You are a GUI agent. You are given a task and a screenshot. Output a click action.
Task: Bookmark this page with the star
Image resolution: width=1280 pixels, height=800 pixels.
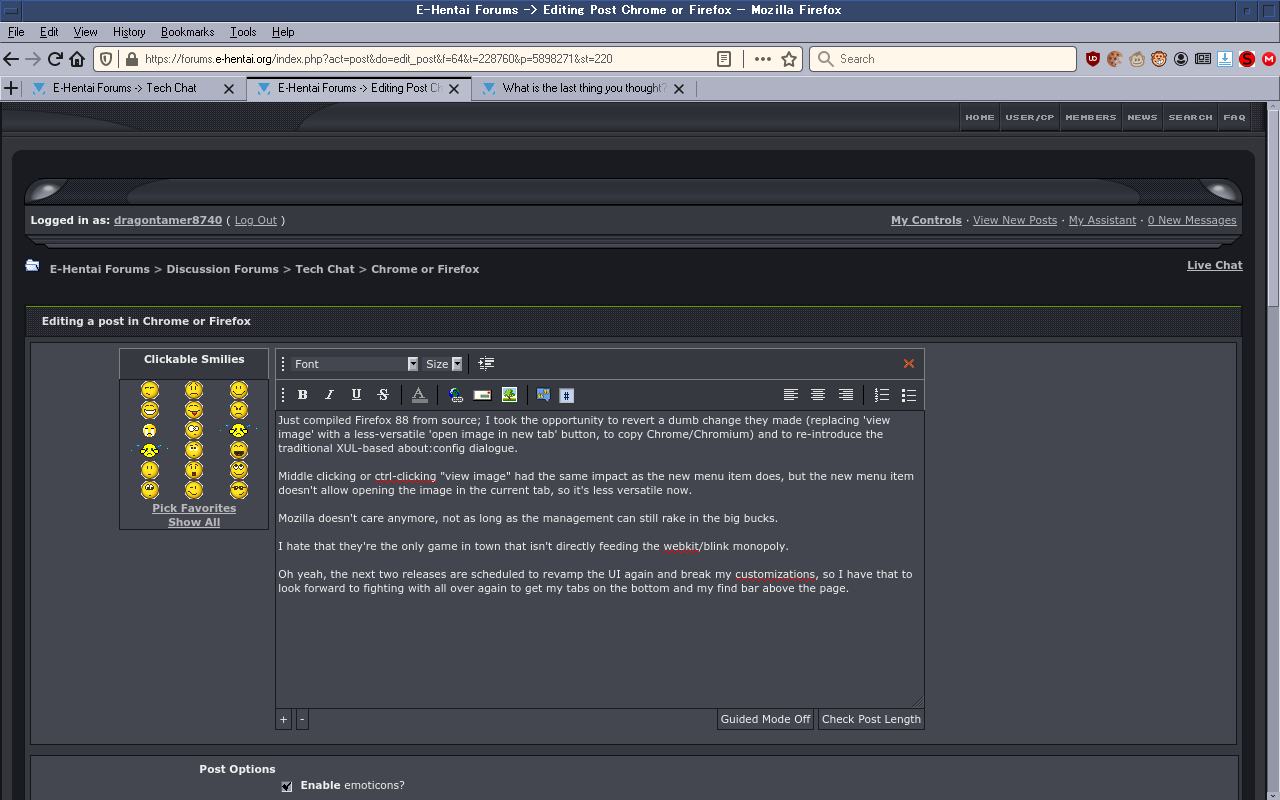pos(789,59)
